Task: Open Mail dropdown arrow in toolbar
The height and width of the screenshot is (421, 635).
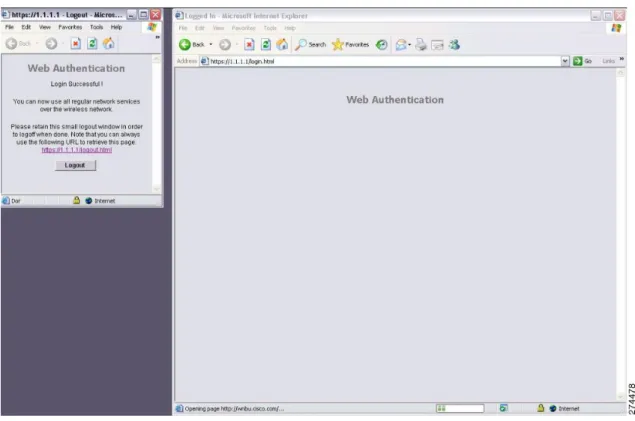Action: click(x=409, y=45)
